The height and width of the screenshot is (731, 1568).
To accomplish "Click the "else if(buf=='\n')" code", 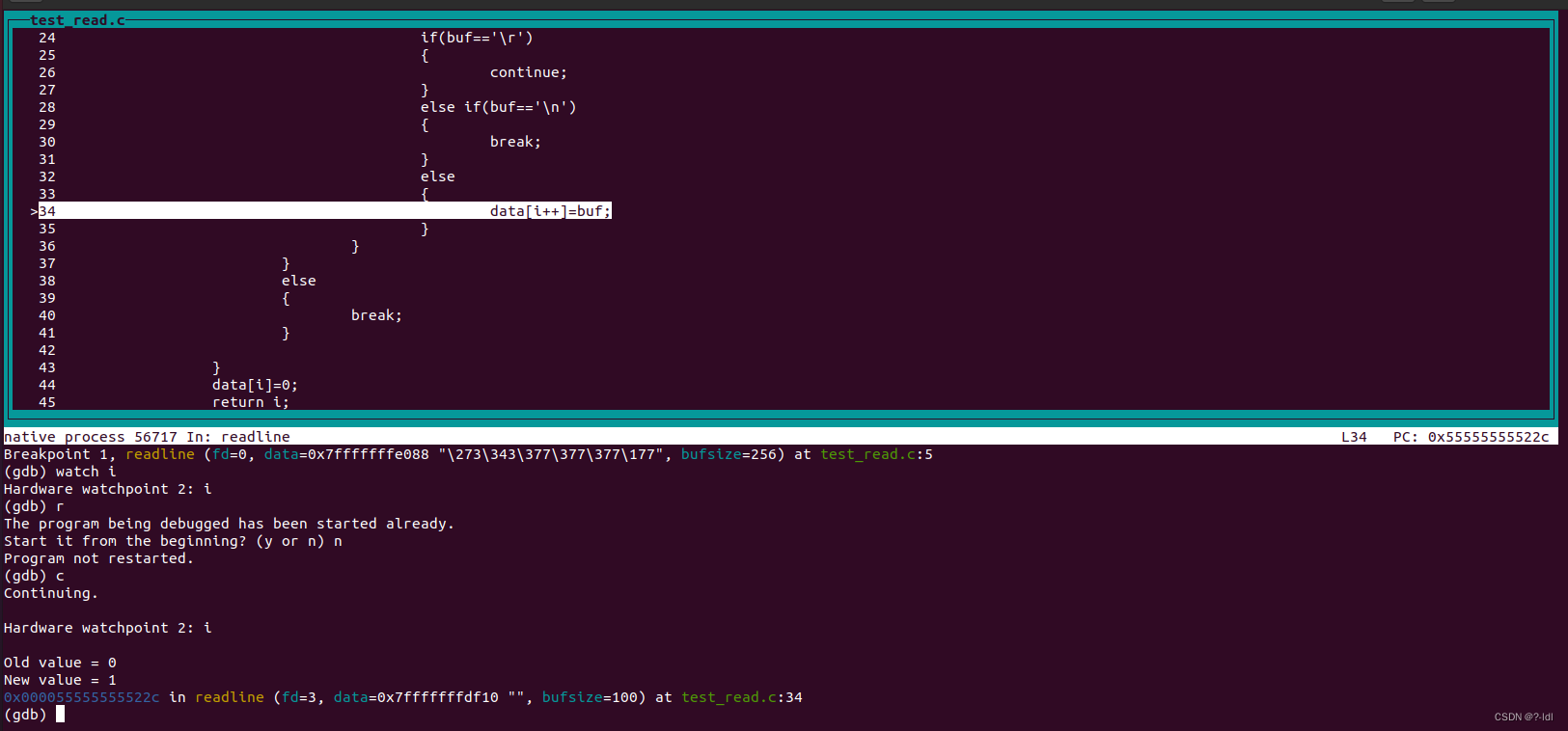I will coord(498,107).
